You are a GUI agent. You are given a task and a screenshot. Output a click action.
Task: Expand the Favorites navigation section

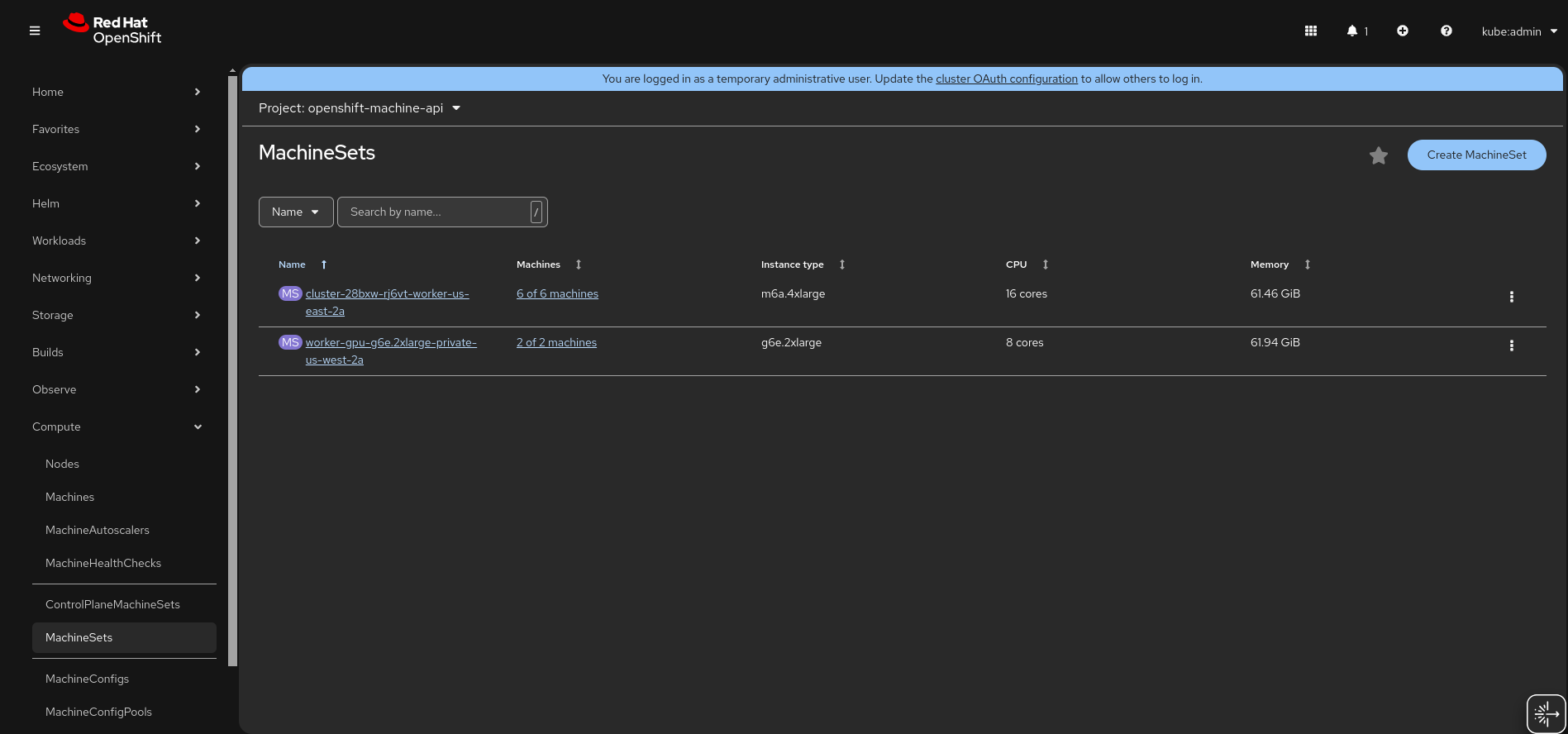coord(117,129)
